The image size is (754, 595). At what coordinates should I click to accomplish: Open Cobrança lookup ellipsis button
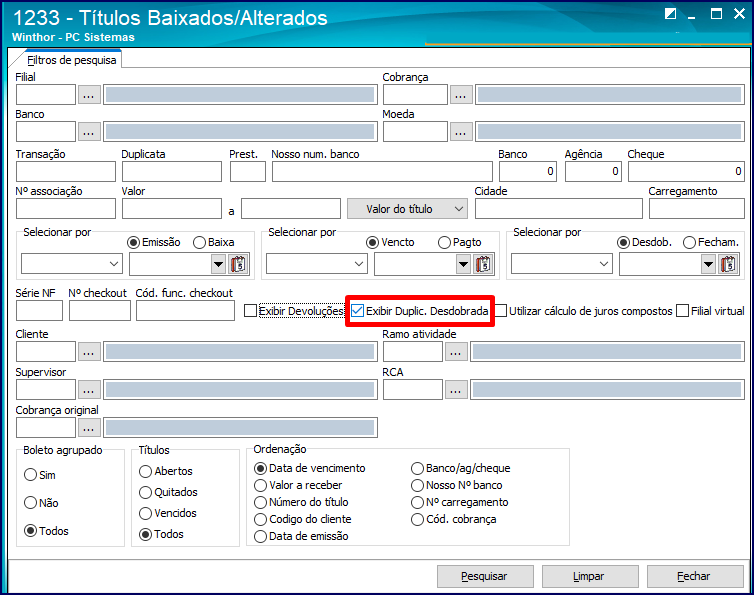pyautogui.click(x=461, y=95)
